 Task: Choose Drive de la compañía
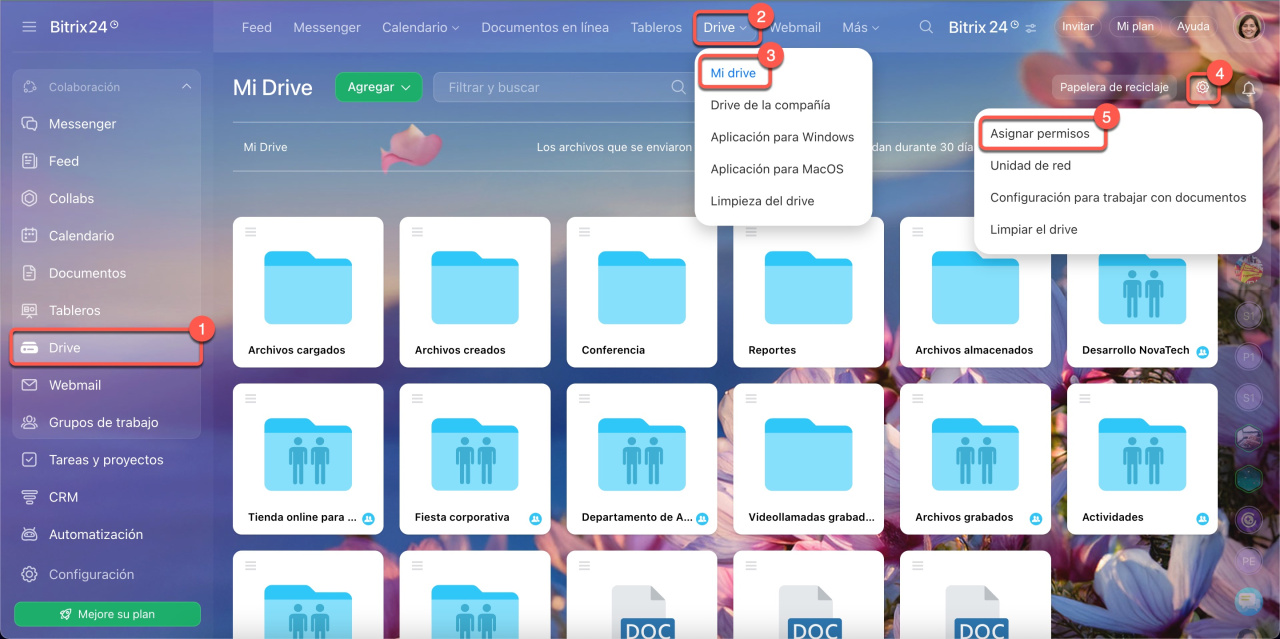(770, 105)
